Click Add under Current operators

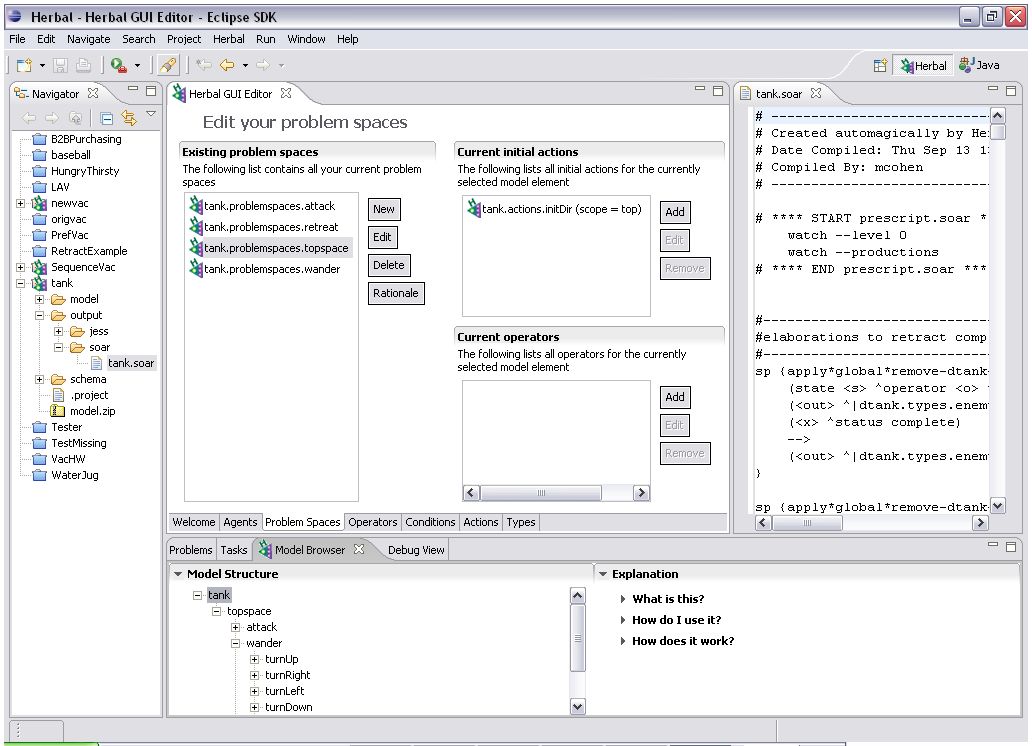click(x=675, y=397)
